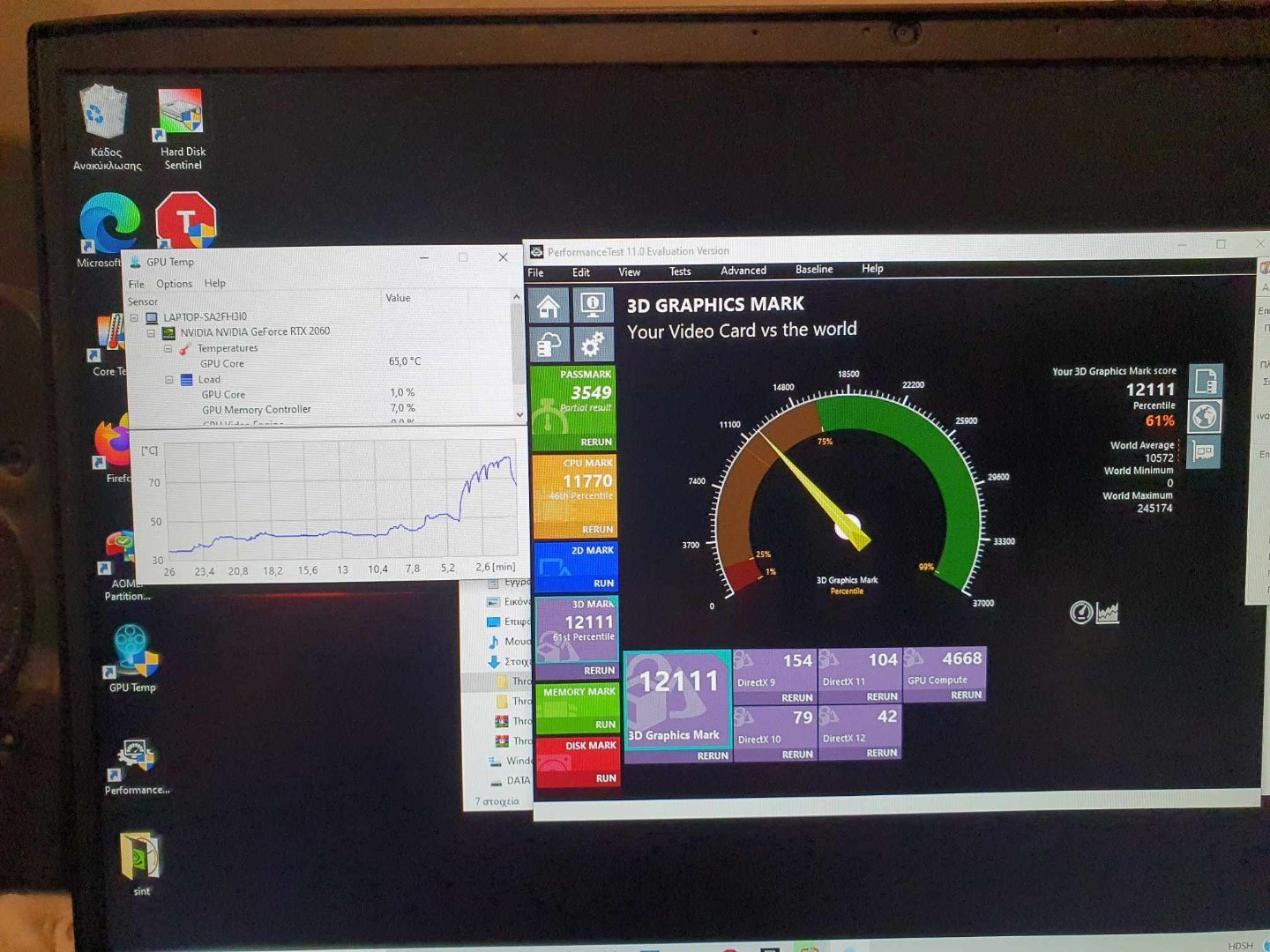Image resolution: width=1270 pixels, height=952 pixels.
Task: Rerun the CPU Mark test
Action: 597,530
